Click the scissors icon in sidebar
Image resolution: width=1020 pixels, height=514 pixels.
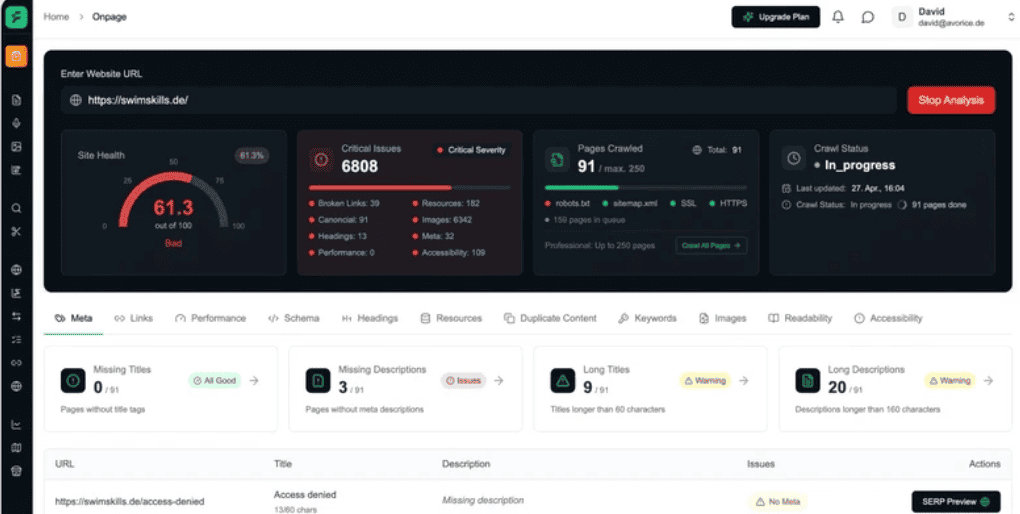(x=16, y=232)
